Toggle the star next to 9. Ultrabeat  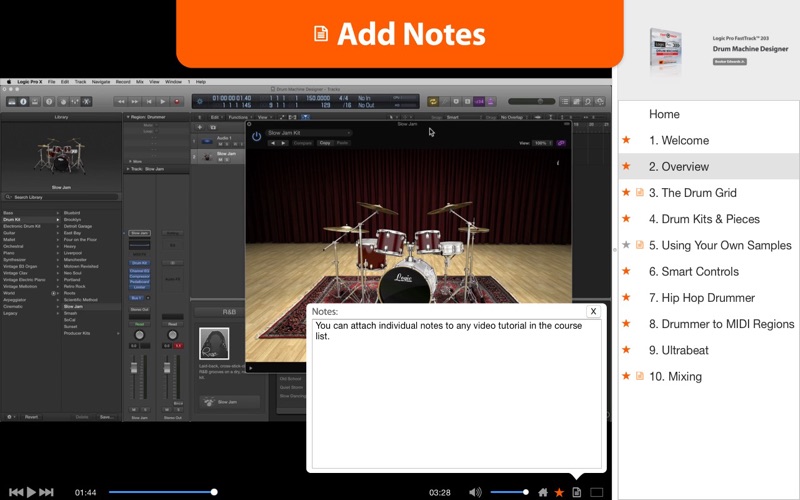pyautogui.click(x=626, y=349)
